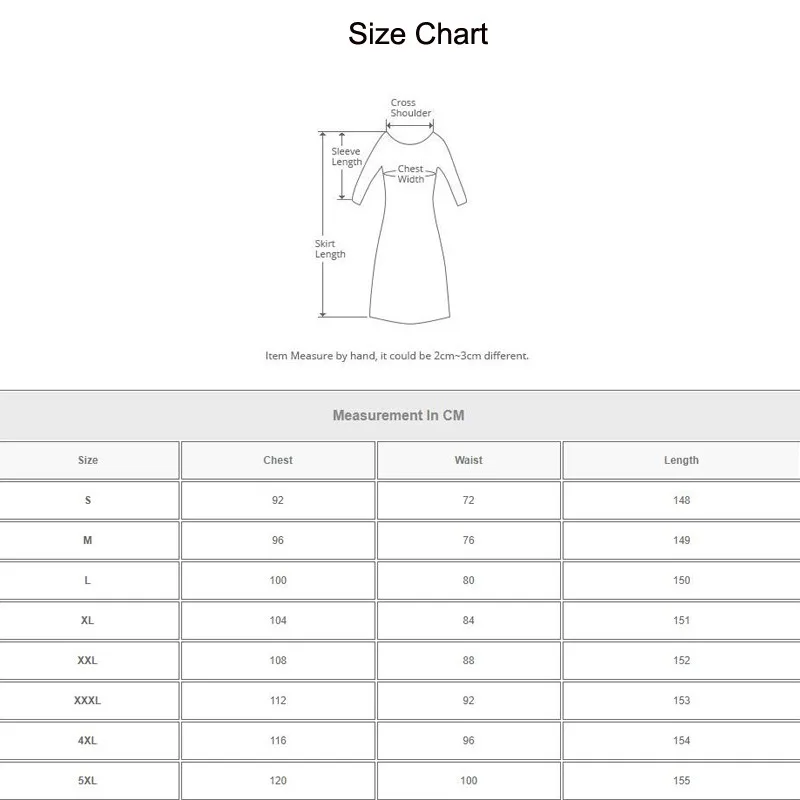Select the Waist column header
This screenshot has height=800, width=800.
pyautogui.click(x=468, y=460)
